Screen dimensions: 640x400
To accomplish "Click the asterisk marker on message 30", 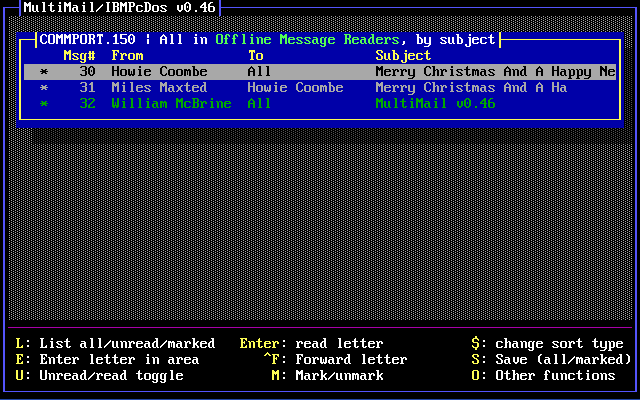I will [x=44, y=72].
